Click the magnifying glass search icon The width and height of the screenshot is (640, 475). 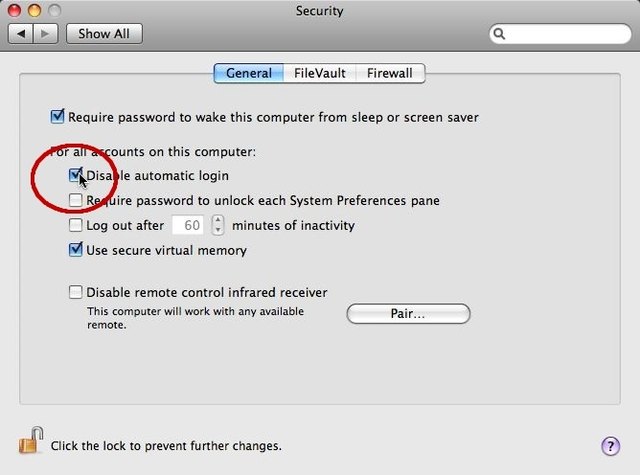[x=499, y=34]
